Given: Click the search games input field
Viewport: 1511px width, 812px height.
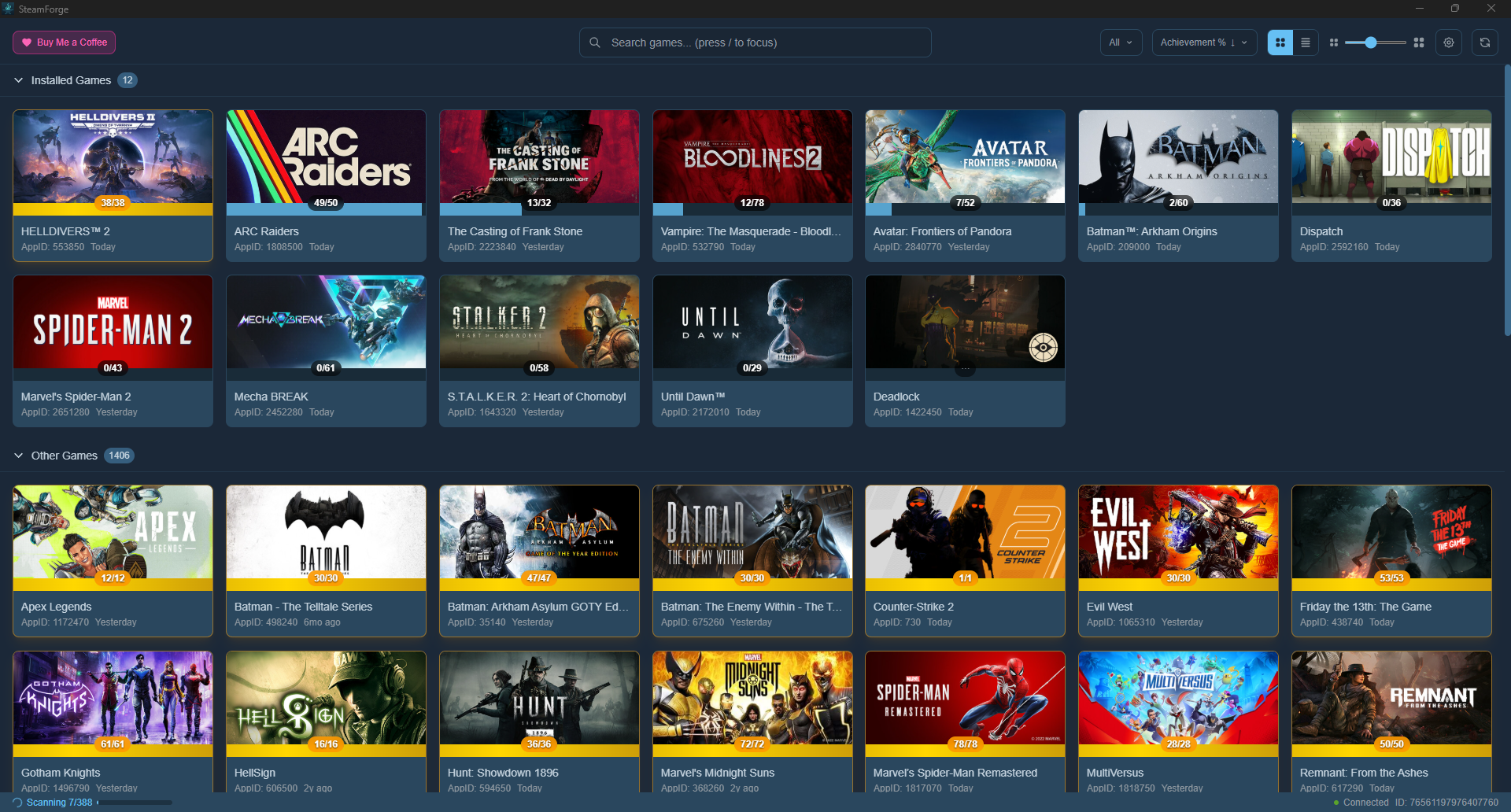Looking at the screenshot, I should coord(755,42).
